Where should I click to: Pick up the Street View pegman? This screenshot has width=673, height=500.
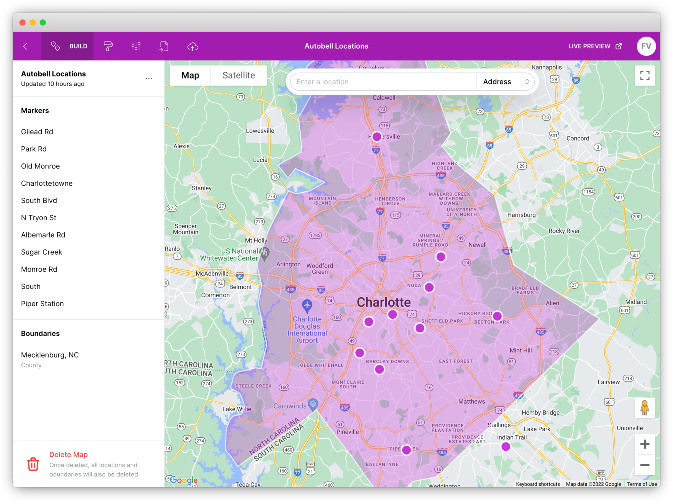click(x=644, y=407)
